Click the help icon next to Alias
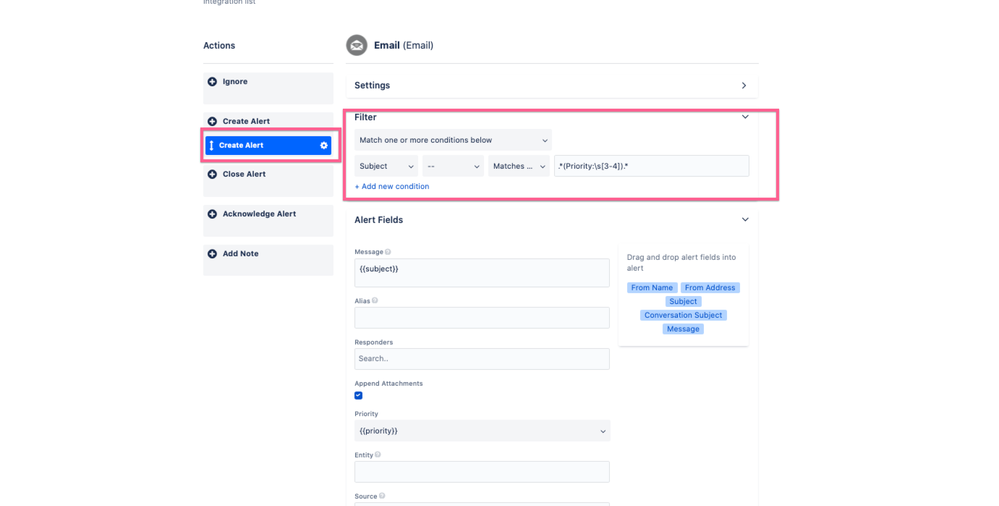The height and width of the screenshot is (506, 999). click(375, 301)
